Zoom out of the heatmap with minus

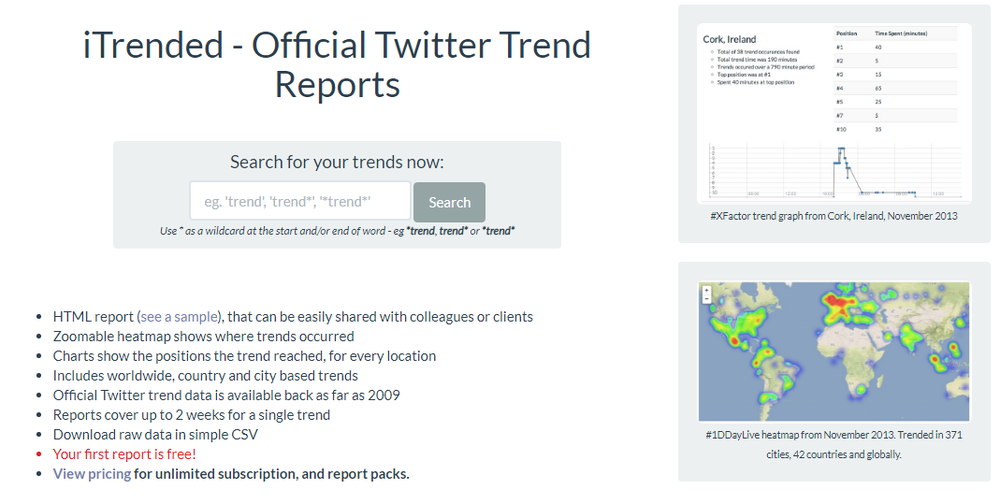(x=707, y=299)
